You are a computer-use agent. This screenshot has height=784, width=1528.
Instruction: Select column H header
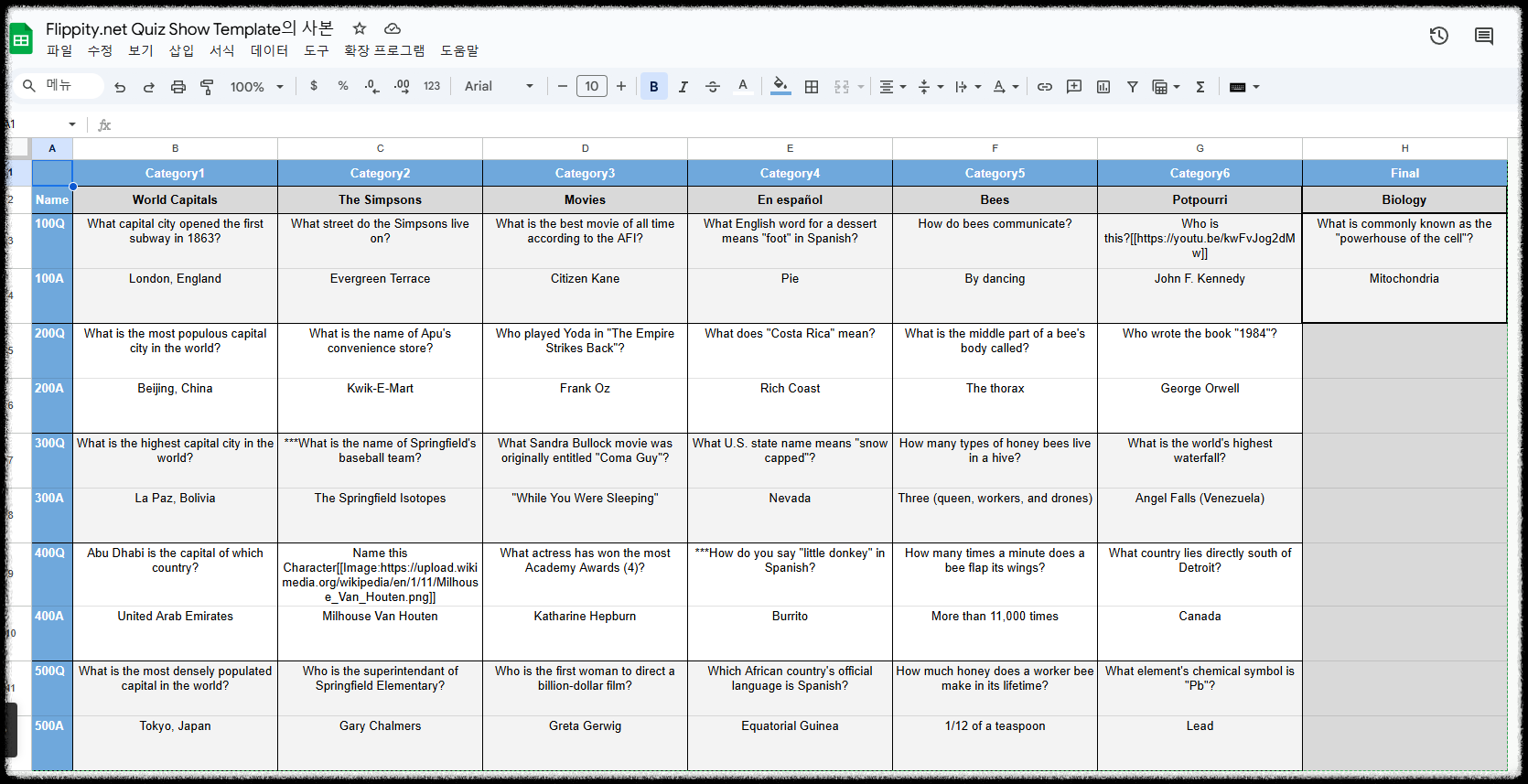[x=1404, y=148]
